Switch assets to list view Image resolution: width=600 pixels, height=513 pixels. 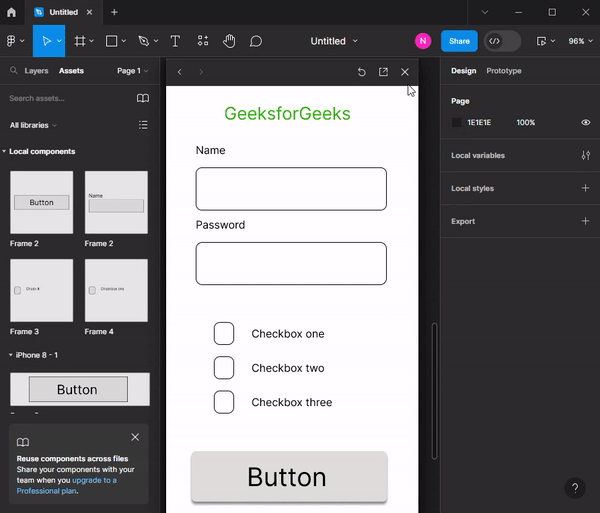click(x=143, y=125)
